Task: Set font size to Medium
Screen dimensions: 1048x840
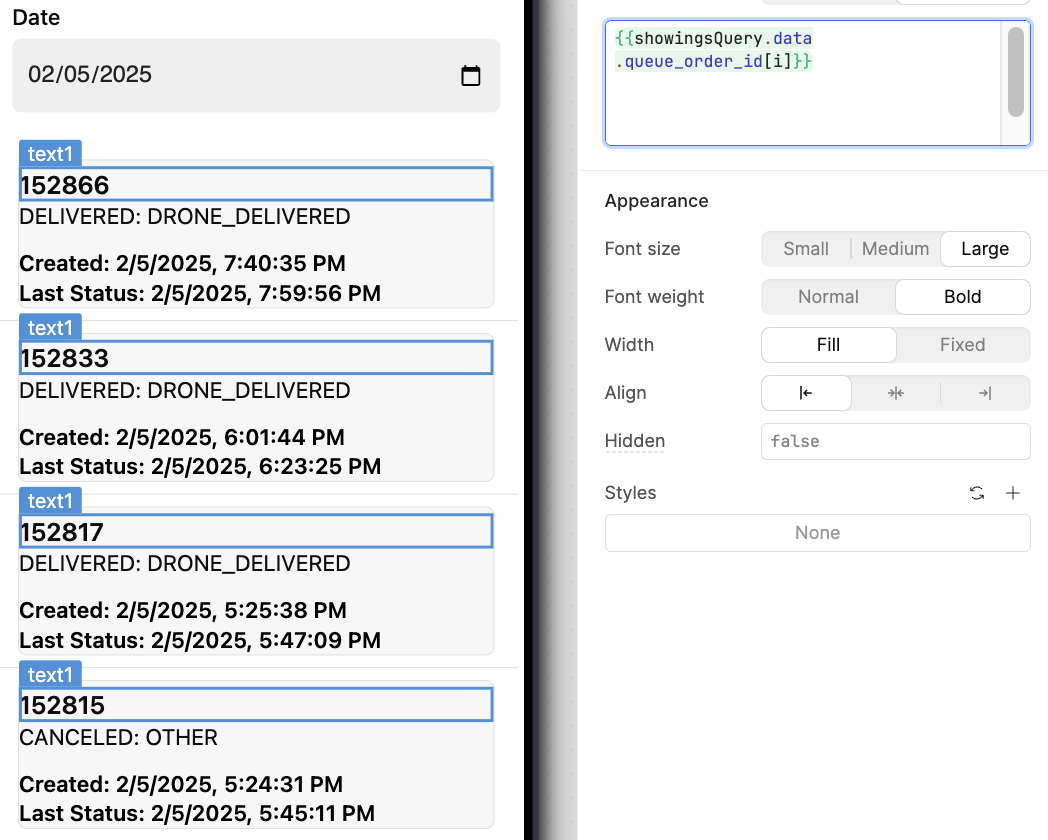Action: pyautogui.click(x=895, y=249)
